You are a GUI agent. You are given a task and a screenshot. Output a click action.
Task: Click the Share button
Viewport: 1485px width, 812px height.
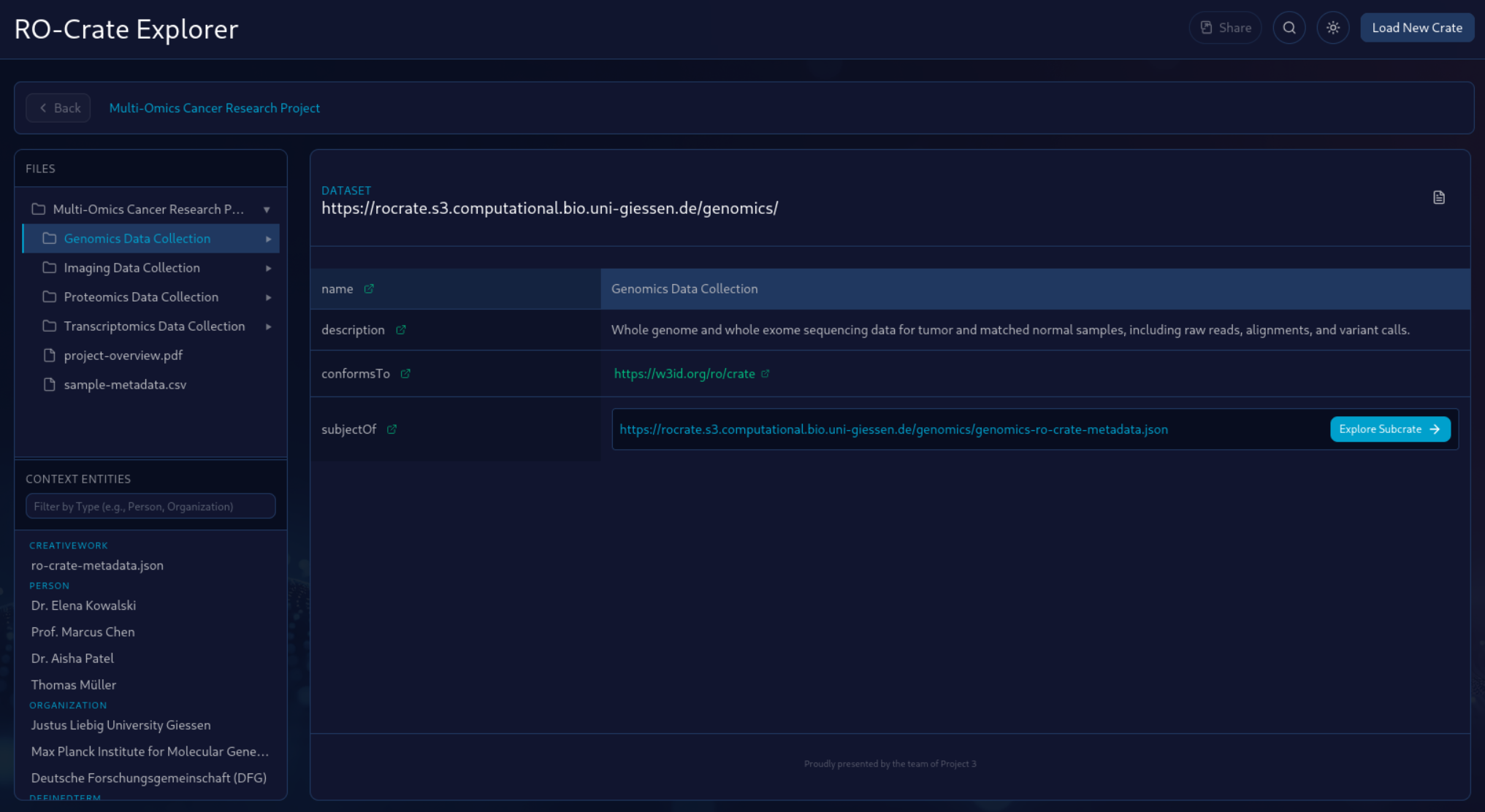pos(1226,28)
